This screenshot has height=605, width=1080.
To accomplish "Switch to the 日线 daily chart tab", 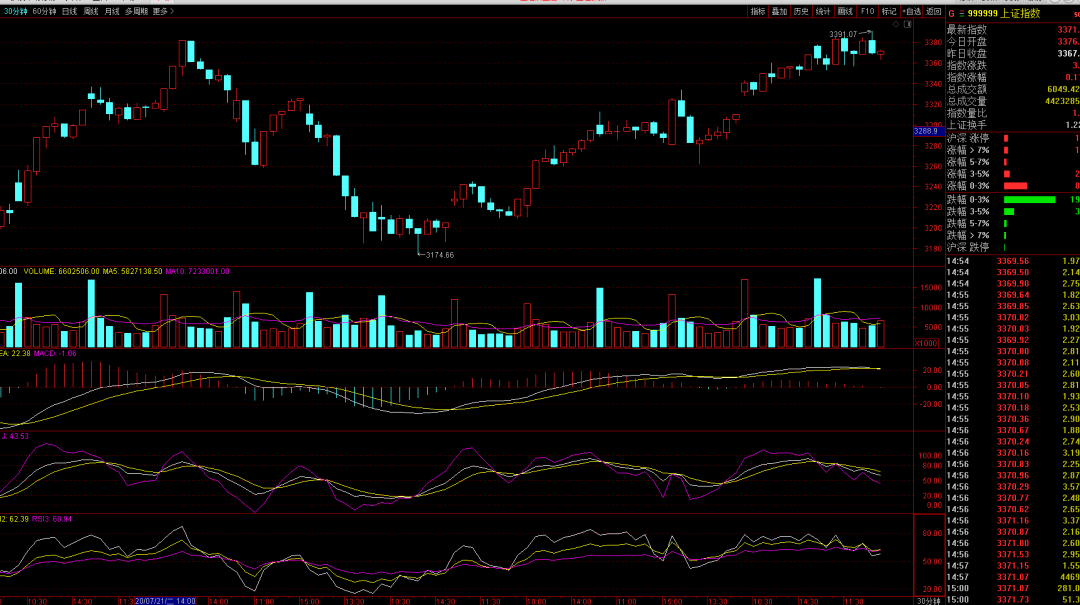I will click(69, 12).
